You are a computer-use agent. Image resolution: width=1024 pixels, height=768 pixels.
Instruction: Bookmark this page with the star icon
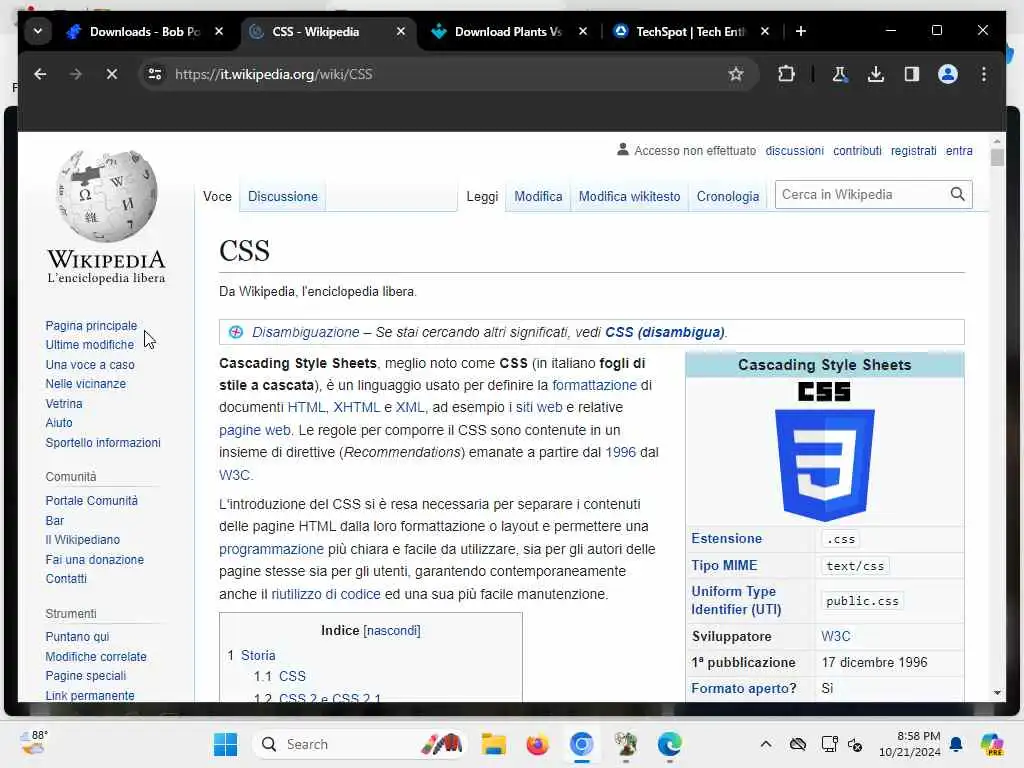click(x=736, y=74)
